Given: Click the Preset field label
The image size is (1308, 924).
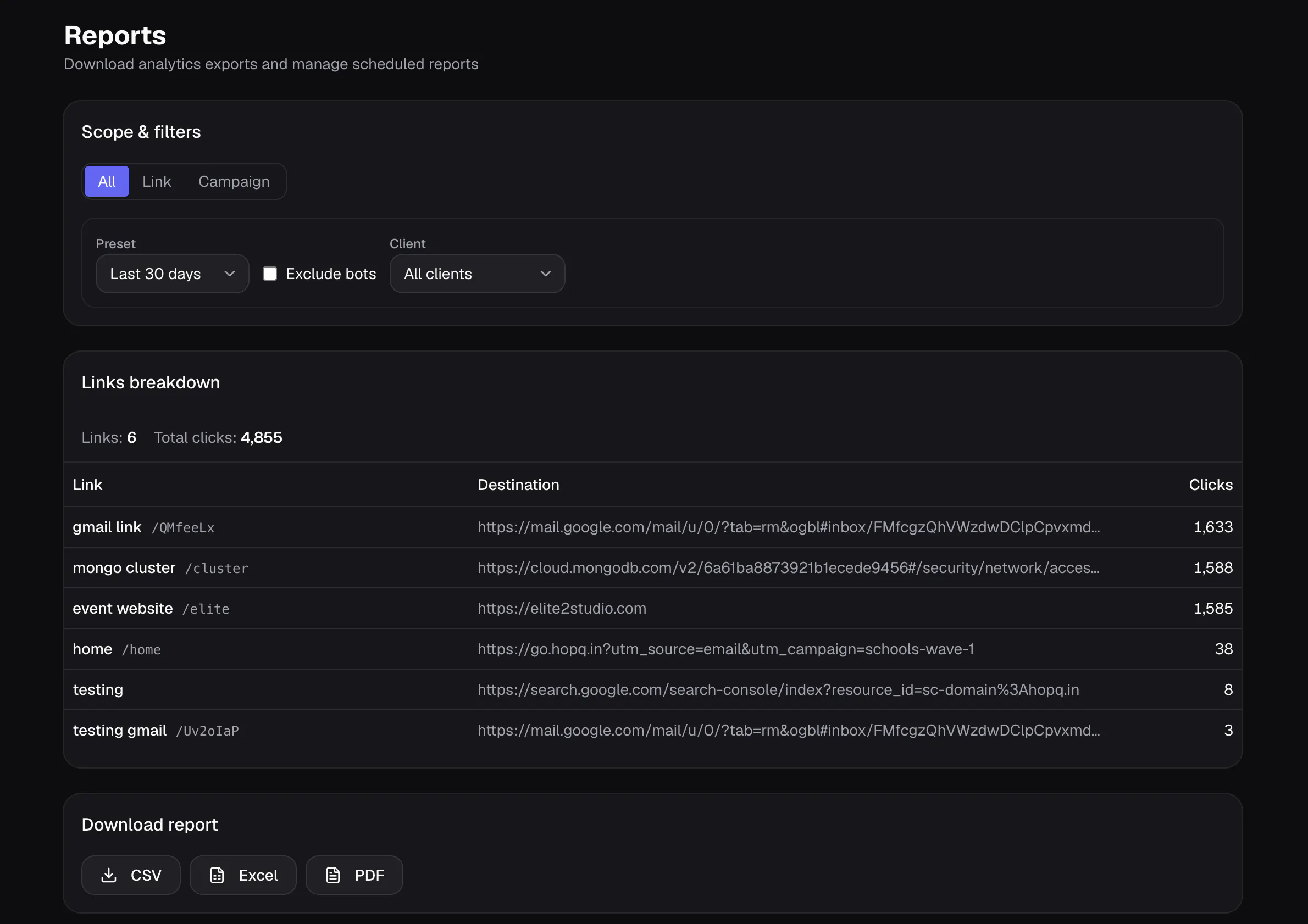Looking at the screenshot, I should click(115, 244).
